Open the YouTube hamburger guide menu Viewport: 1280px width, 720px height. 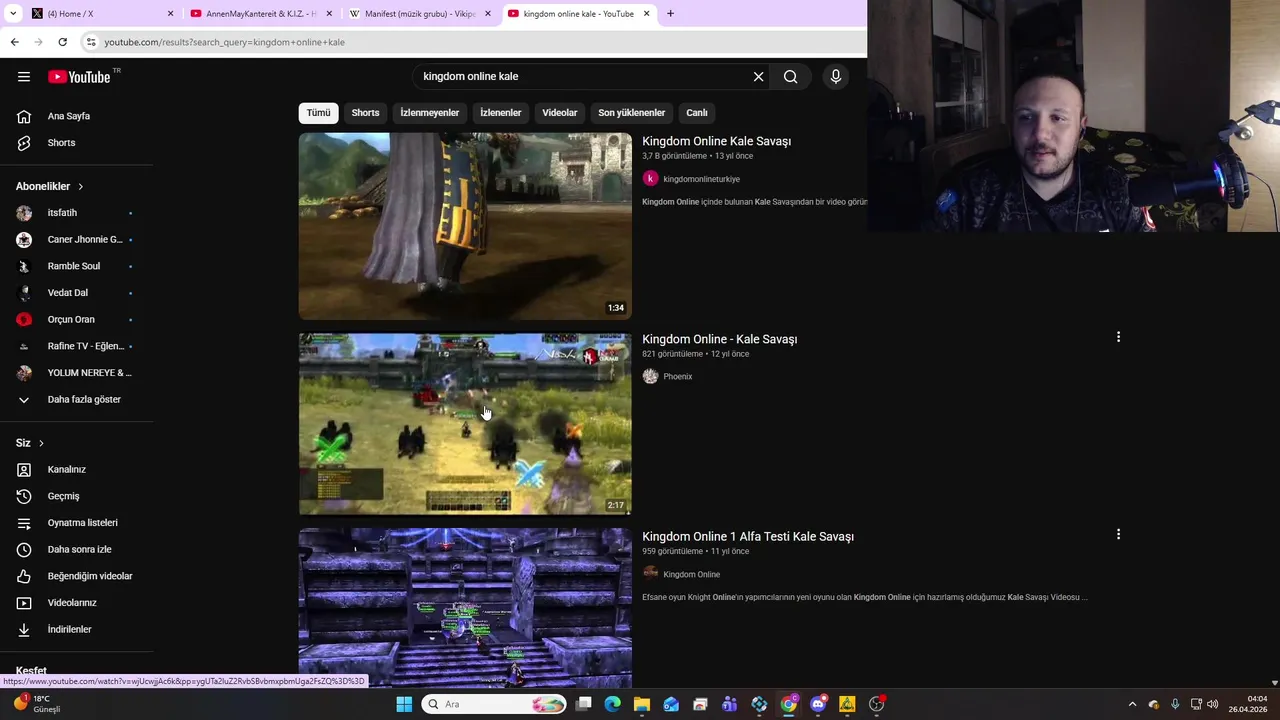(x=24, y=77)
